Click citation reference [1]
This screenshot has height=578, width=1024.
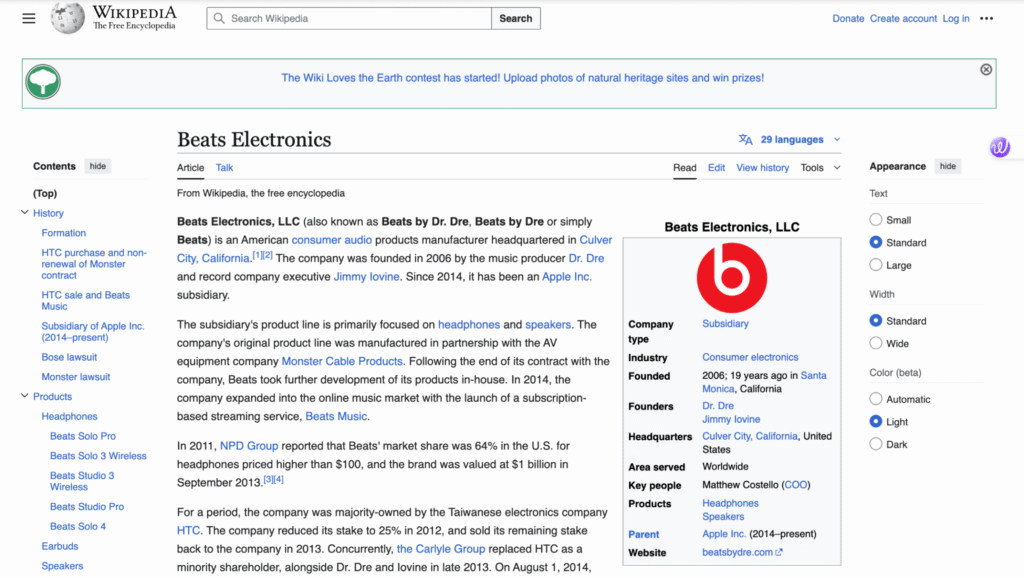[x=257, y=255]
